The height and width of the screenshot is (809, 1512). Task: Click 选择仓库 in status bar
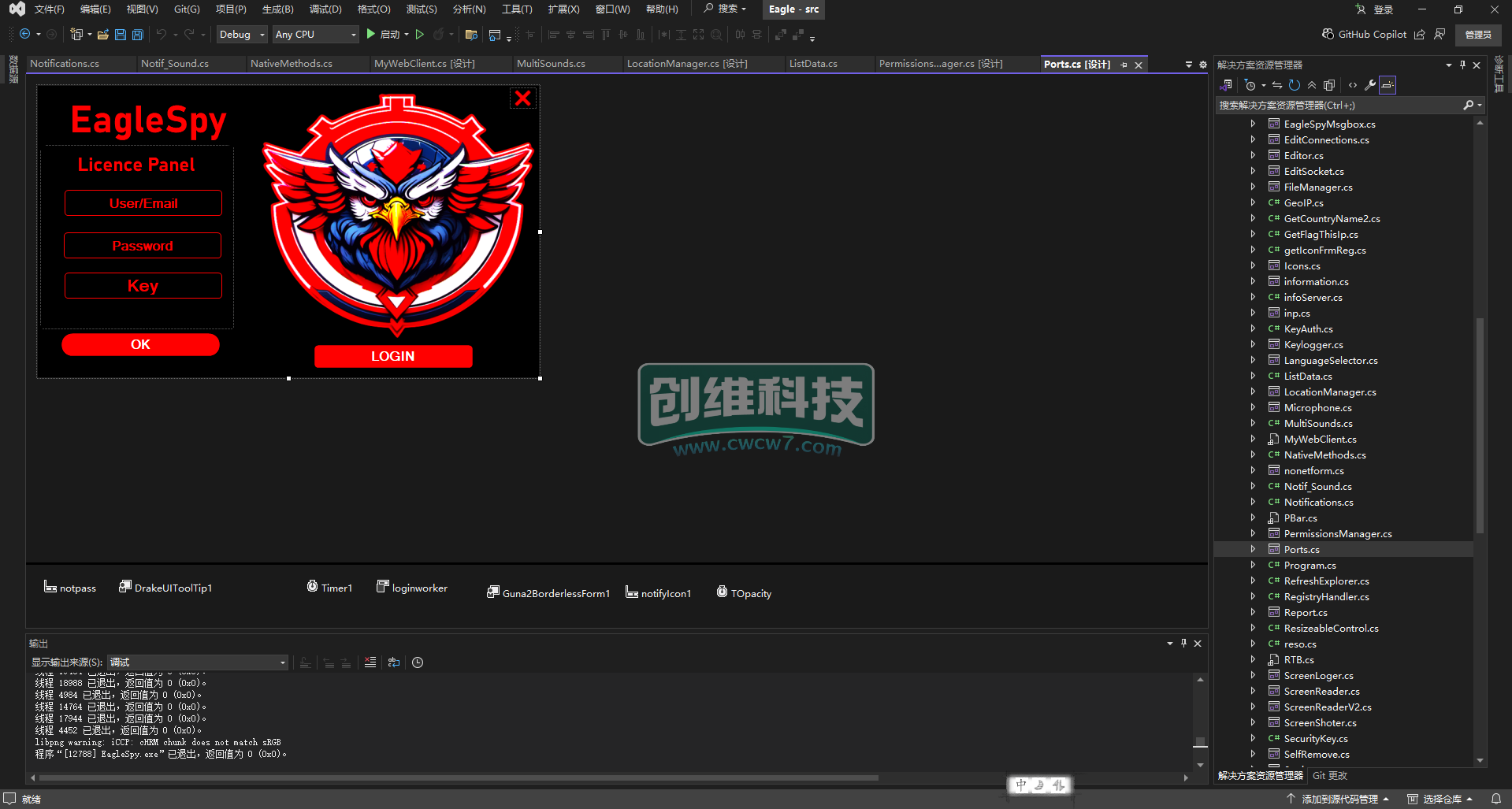click(1441, 800)
